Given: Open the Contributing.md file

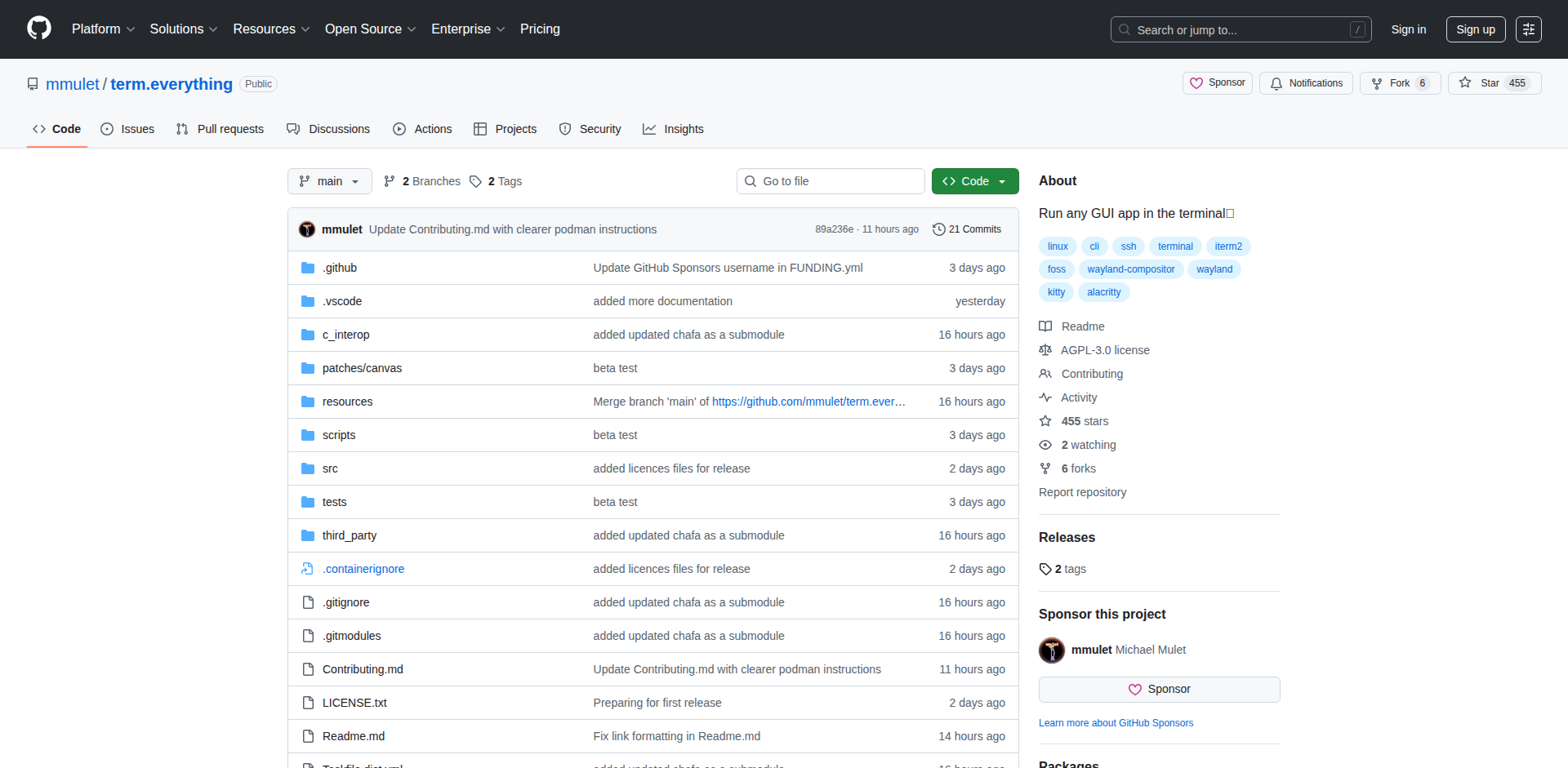Looking at the screenshot, I should point(363,669).
